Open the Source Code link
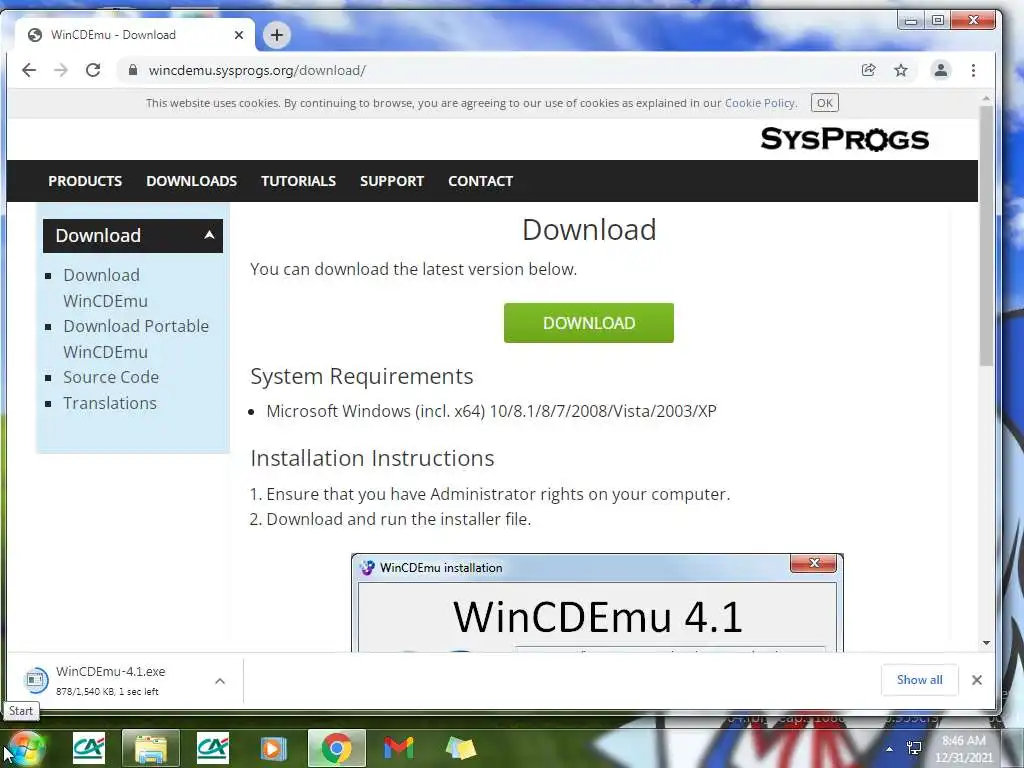This screenshot has width=1024, height=768. 111,377
